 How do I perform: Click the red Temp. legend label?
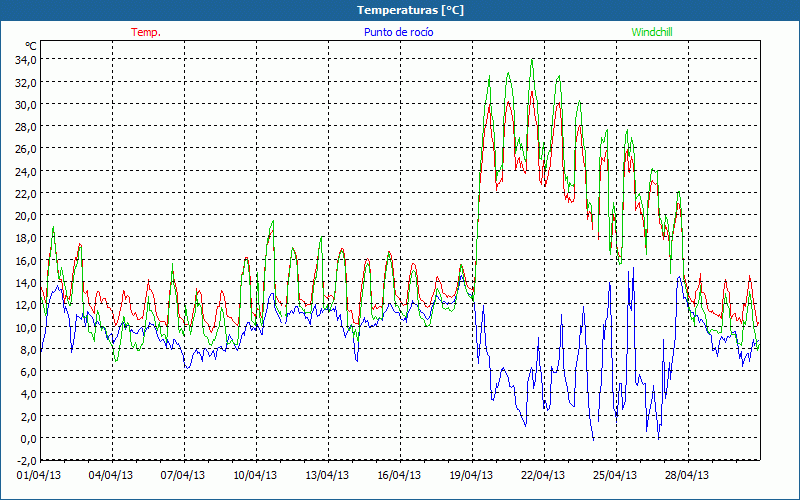pyautogui.click(x=146, y=32)
